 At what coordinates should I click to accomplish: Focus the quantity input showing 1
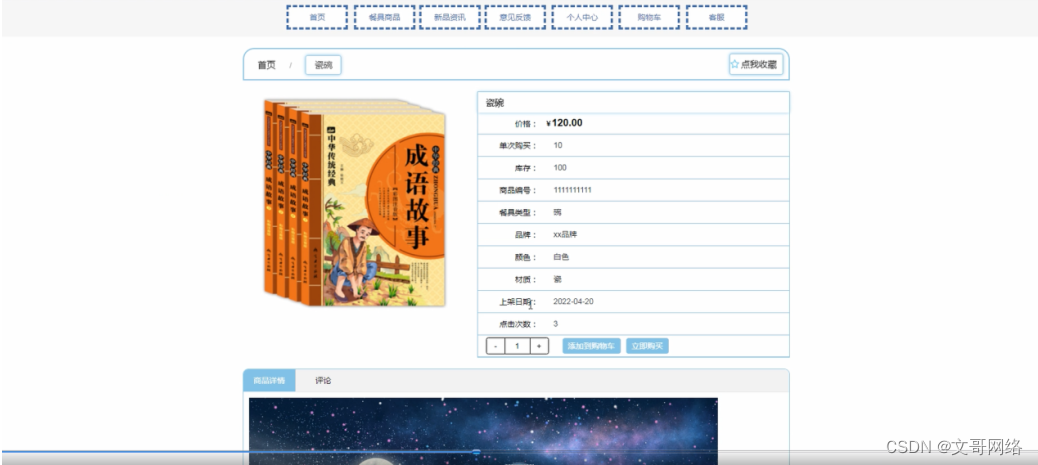tap(517, 346)
